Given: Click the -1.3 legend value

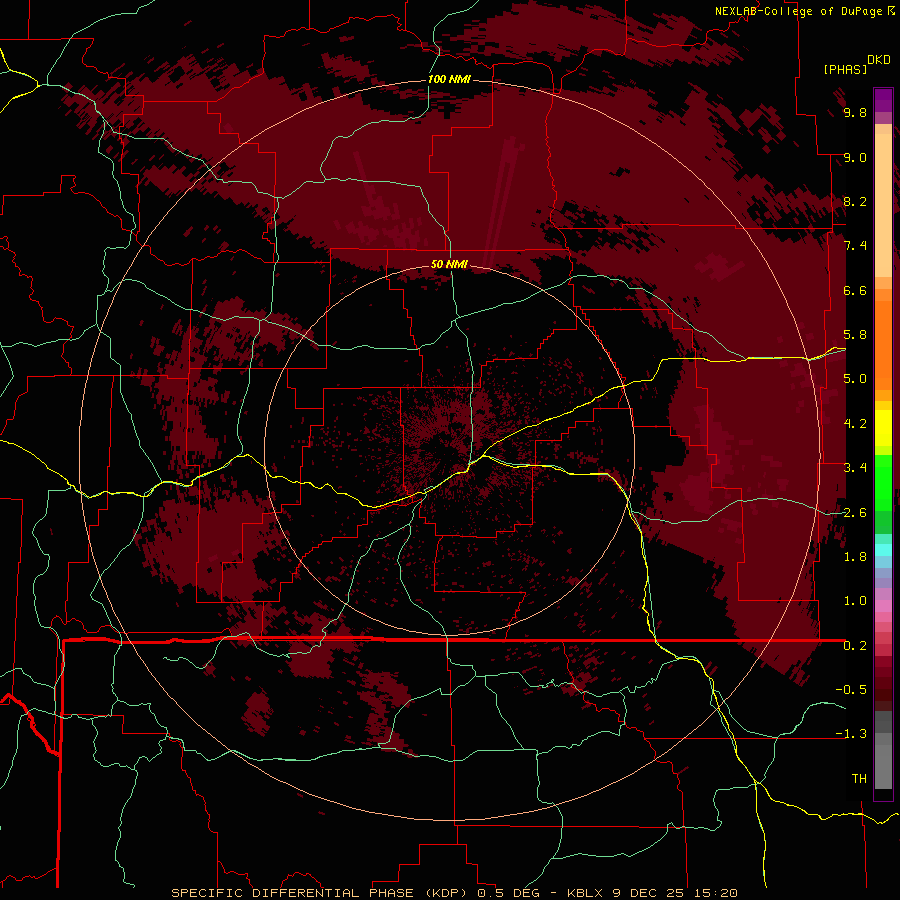Looking at the screenshot, I should pyautogui.click(x=851, y=734).
